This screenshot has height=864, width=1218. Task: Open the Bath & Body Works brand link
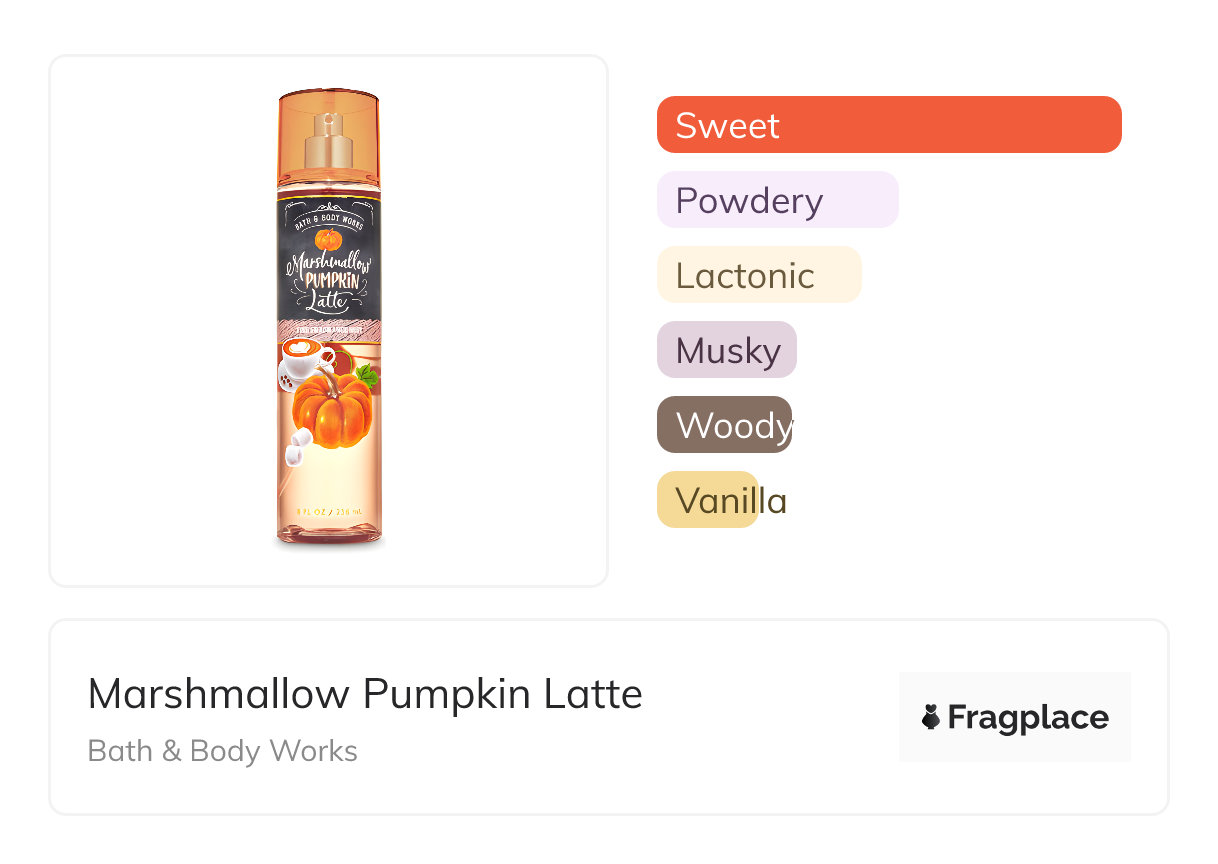tap(222, 751)
